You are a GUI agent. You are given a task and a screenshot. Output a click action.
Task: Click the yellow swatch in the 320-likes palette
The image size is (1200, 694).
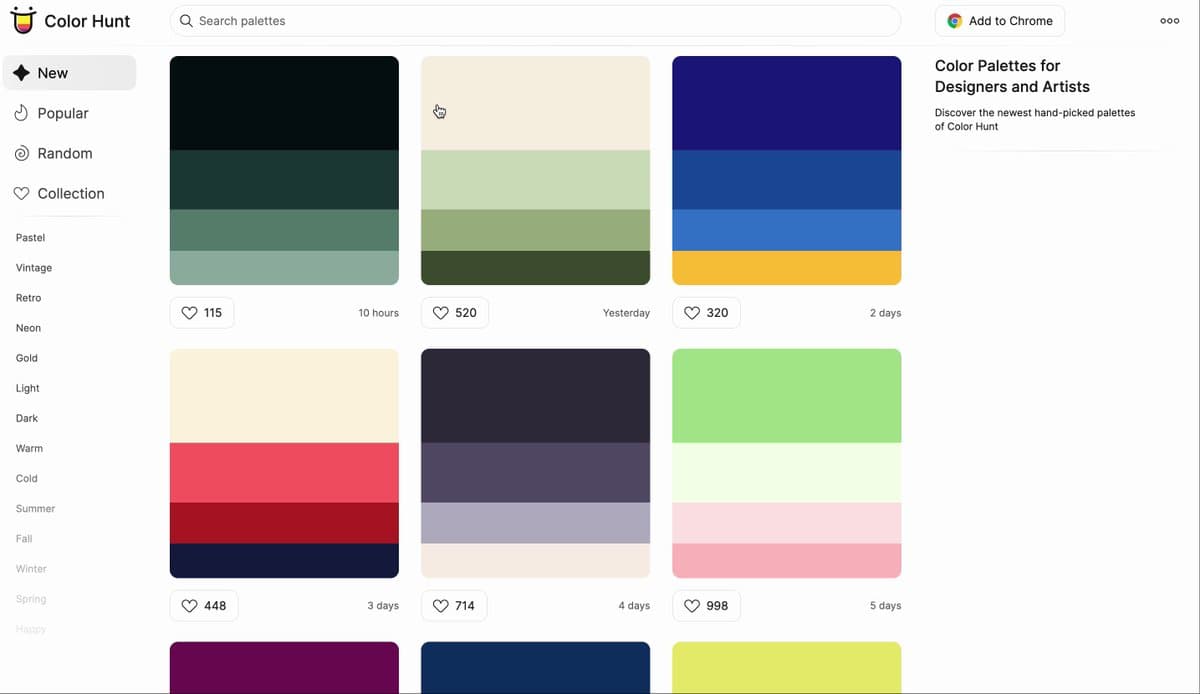coord(786,268)
